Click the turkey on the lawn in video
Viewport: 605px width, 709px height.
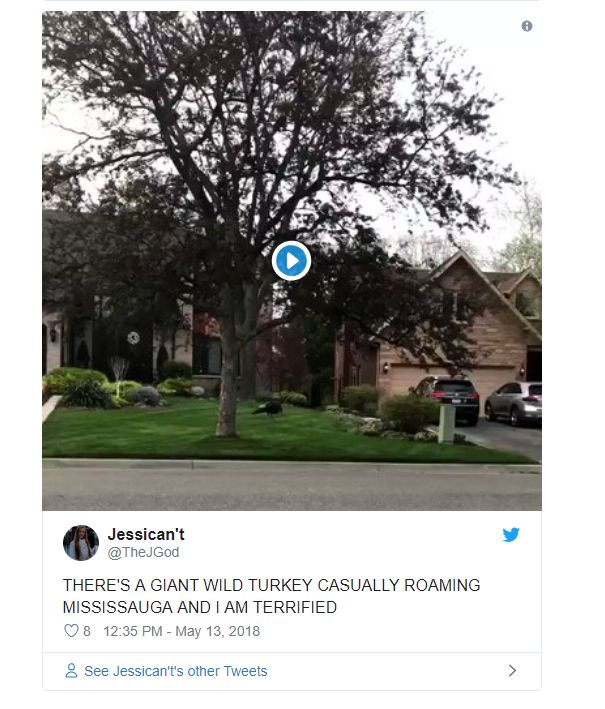pos(268,407)
